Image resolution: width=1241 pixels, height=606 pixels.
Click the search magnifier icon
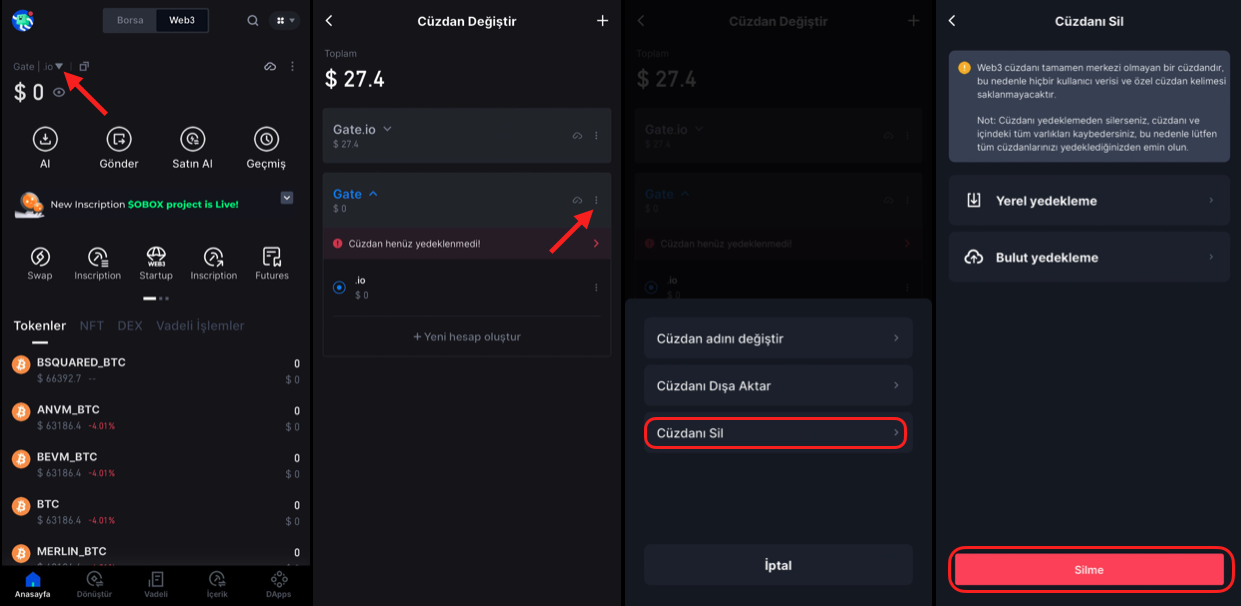click(253, 20)
